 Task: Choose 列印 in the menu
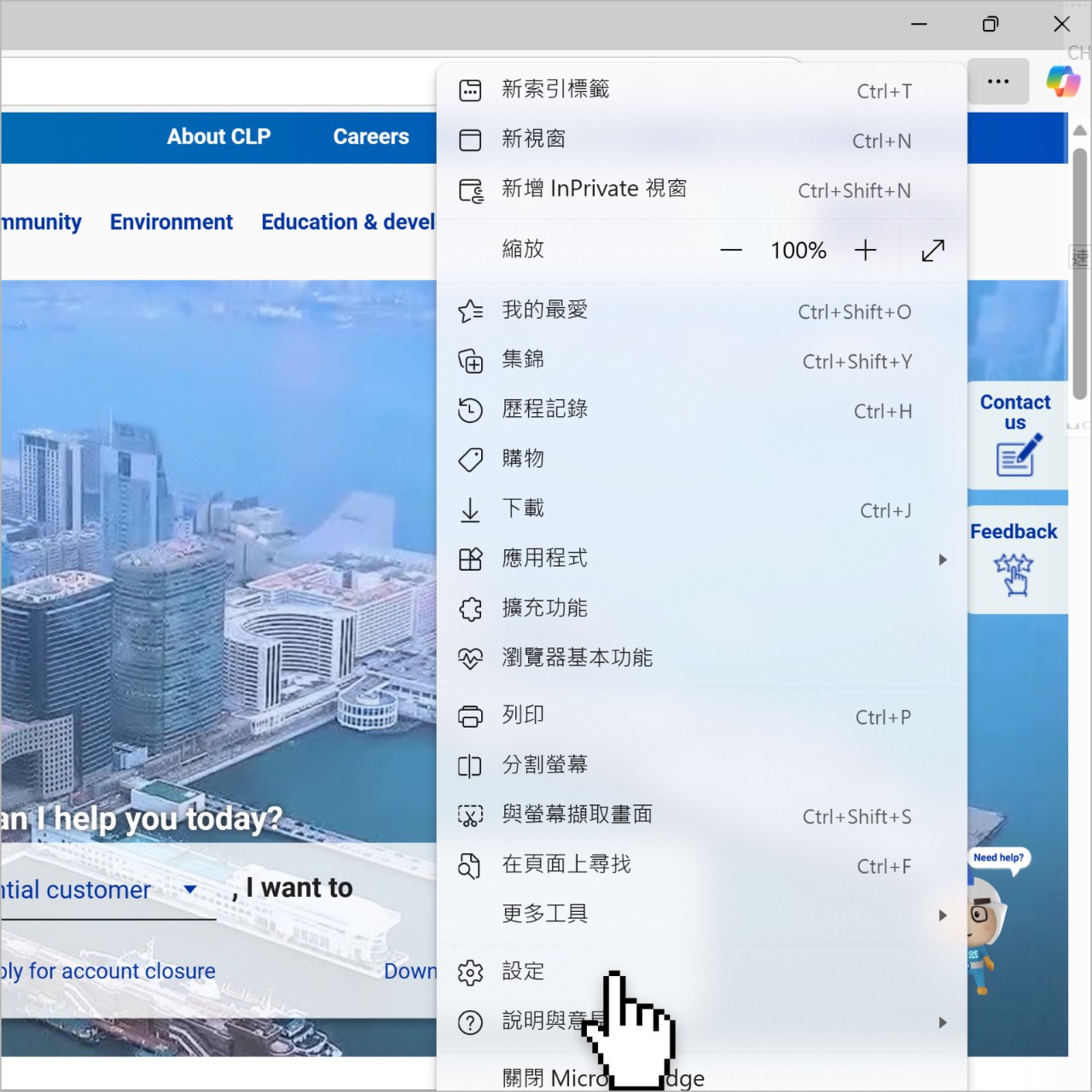pos(701,717)
